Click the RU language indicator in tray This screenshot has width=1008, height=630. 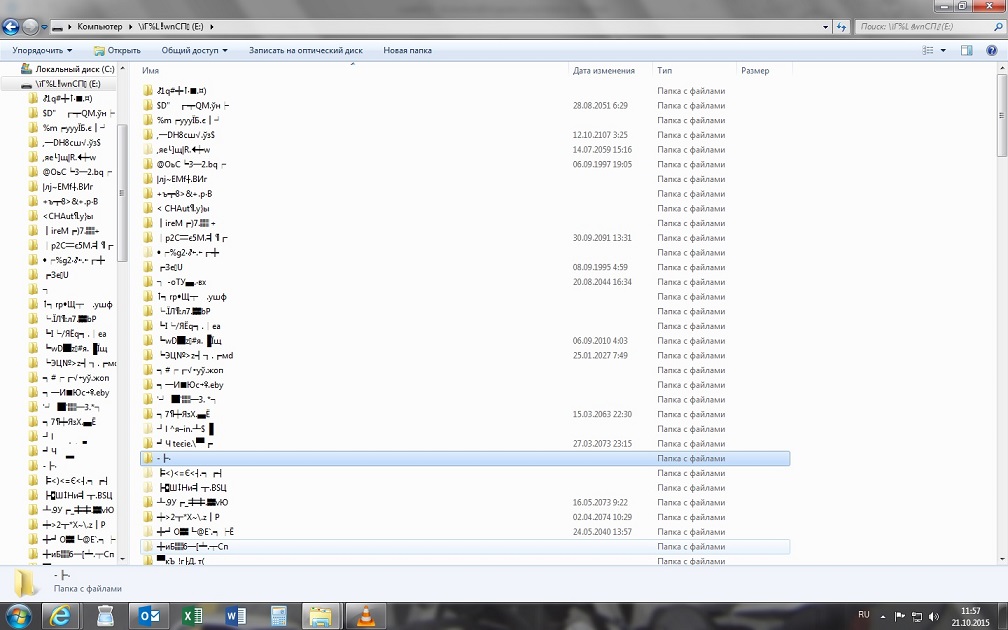tap(864, 614)
